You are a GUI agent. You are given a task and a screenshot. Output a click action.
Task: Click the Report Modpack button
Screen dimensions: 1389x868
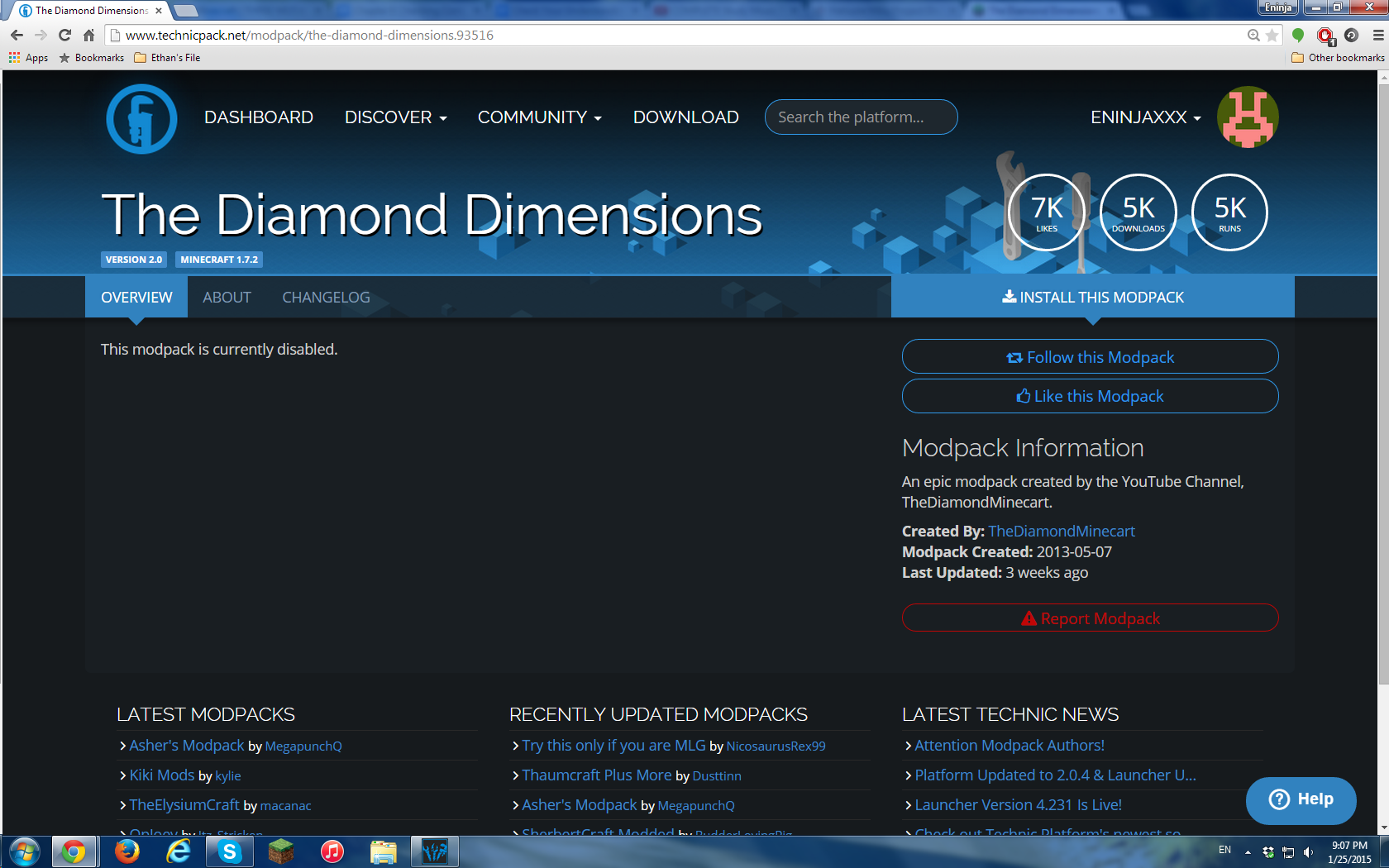(x=1091, y=618)
